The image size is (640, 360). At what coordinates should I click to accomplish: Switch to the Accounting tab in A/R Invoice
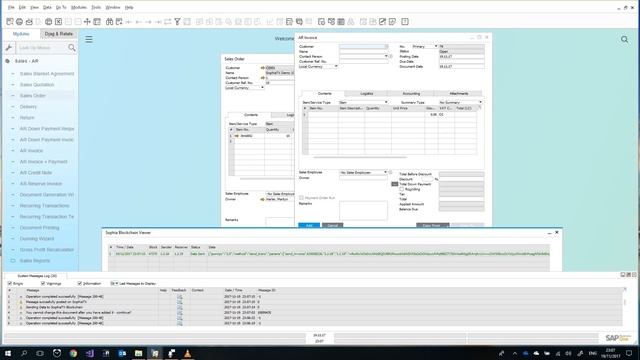click(x=411, y=93)
